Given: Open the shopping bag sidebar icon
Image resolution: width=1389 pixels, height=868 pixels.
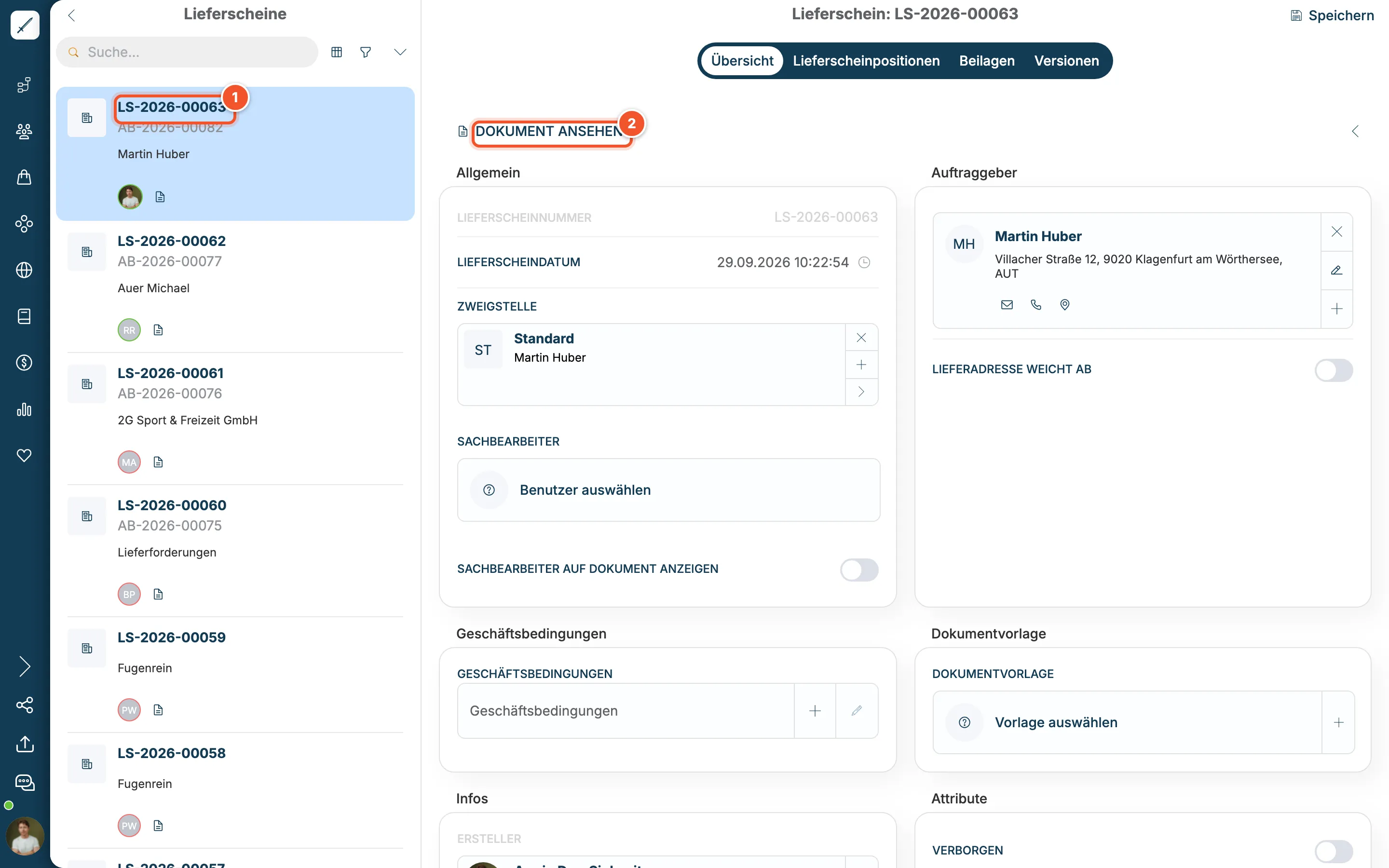Looking at the screenshot, I should [24, 177].
